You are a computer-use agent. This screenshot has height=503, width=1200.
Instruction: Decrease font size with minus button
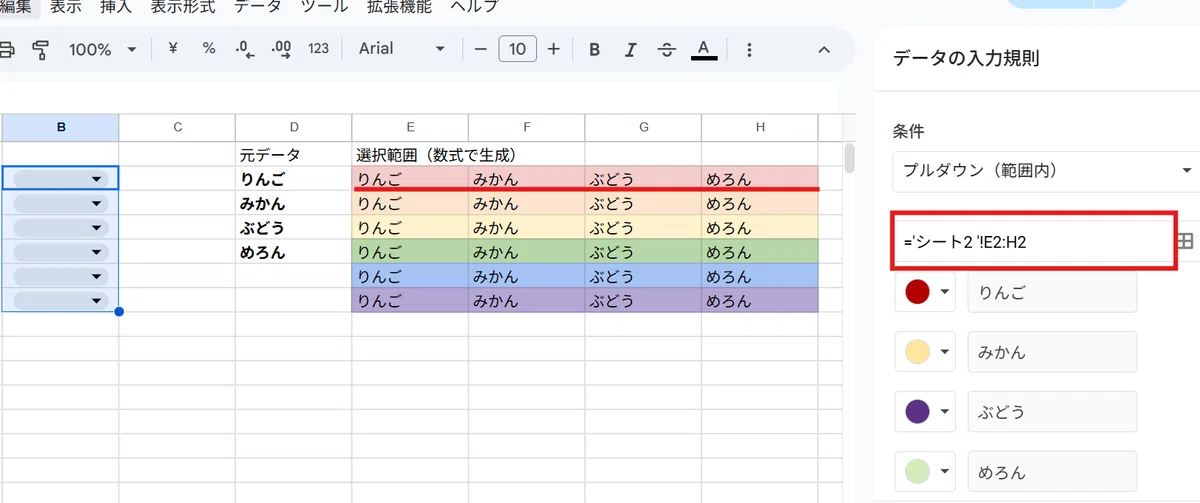(480, 48)
